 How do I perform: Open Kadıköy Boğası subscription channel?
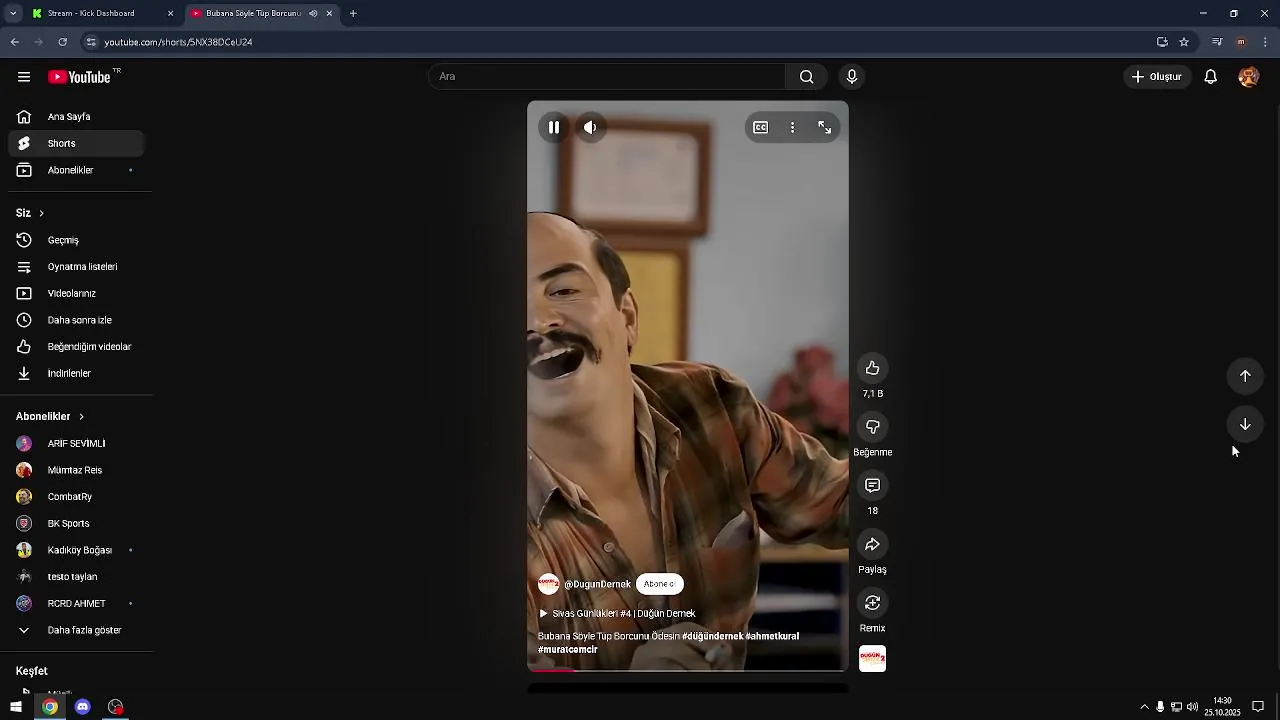click(76, 550)
